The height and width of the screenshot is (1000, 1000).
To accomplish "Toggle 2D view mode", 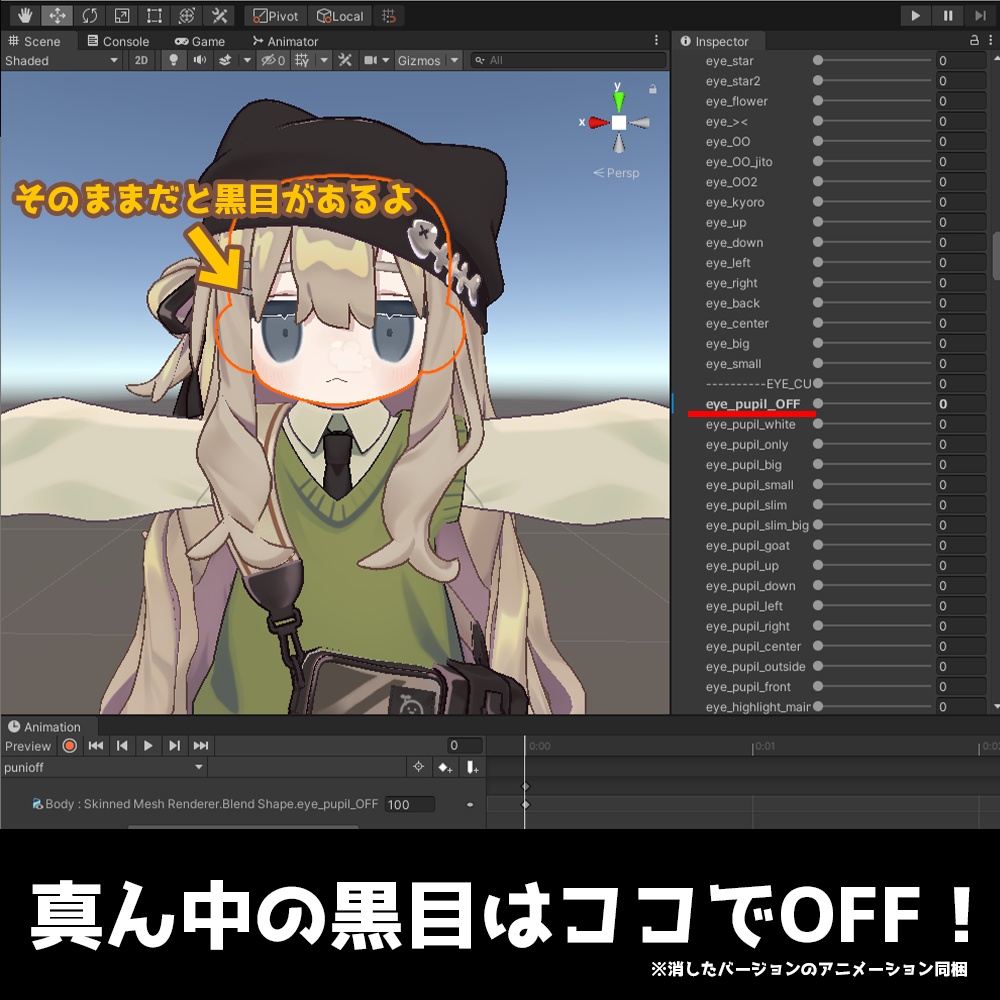I will (x=141, y=60).
